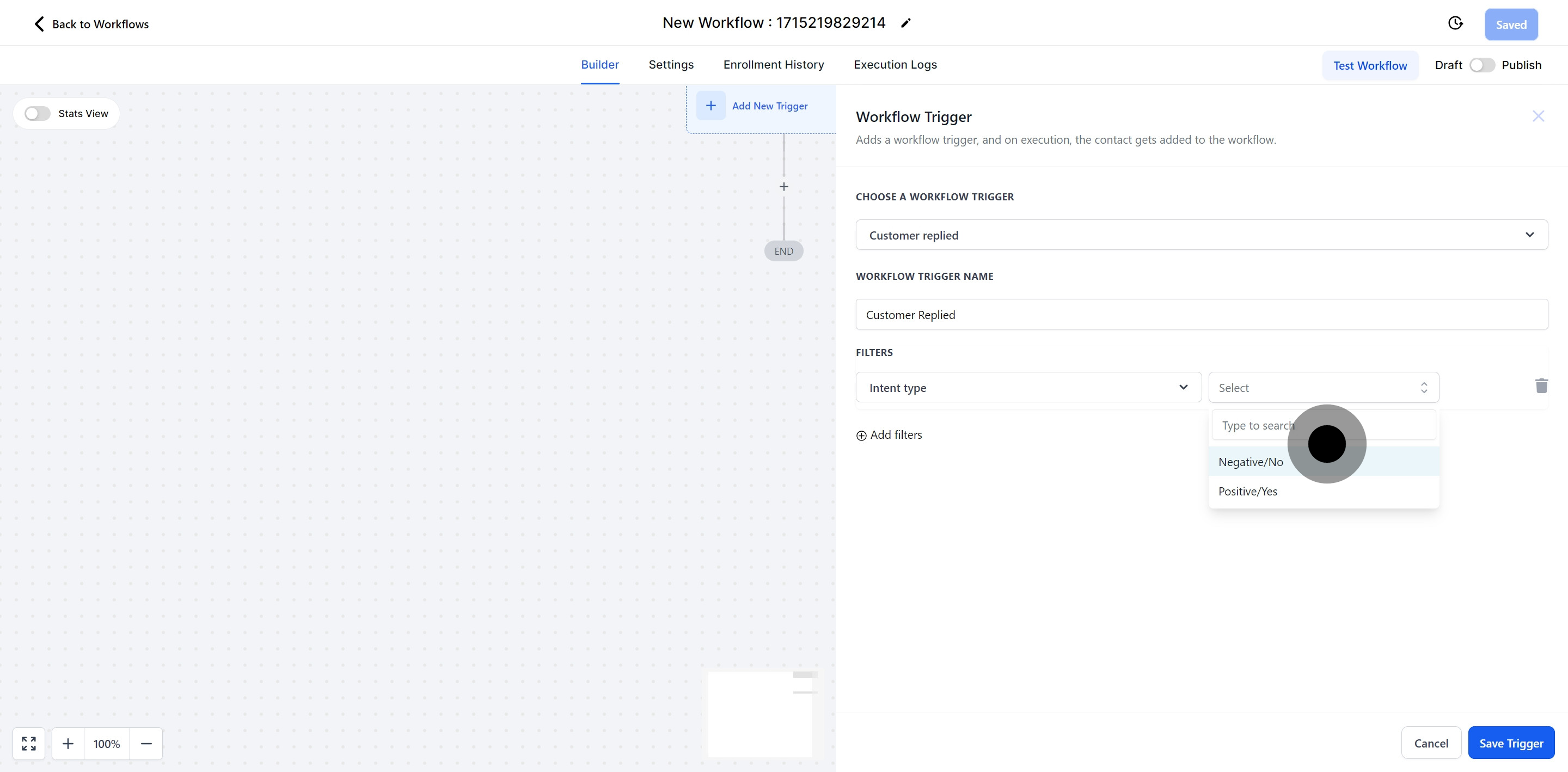Open version history clock icon
The width and height of the screenshot is (1568, 772).
1455,23
